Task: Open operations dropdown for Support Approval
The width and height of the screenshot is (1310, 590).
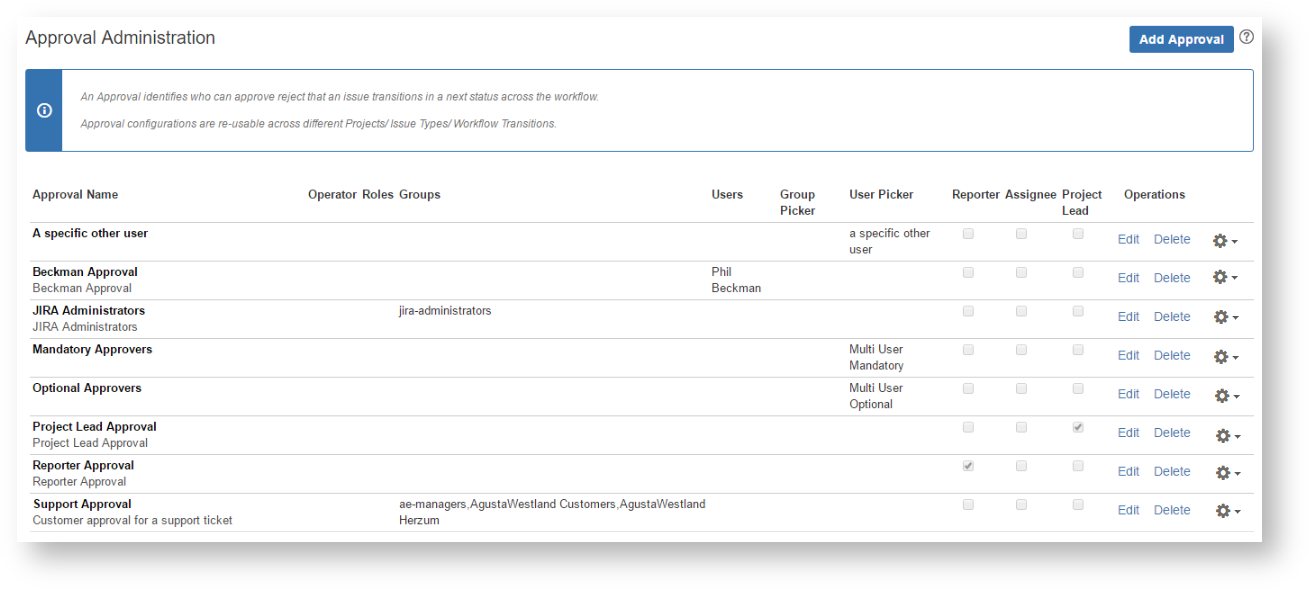Action: pyautogui.click(x=1225, y=511)
